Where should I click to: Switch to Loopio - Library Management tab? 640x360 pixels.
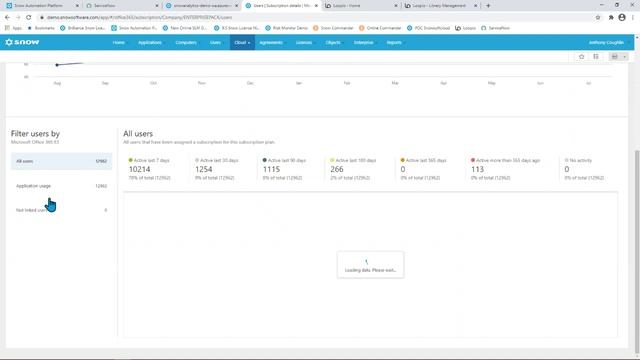point(440,6)
